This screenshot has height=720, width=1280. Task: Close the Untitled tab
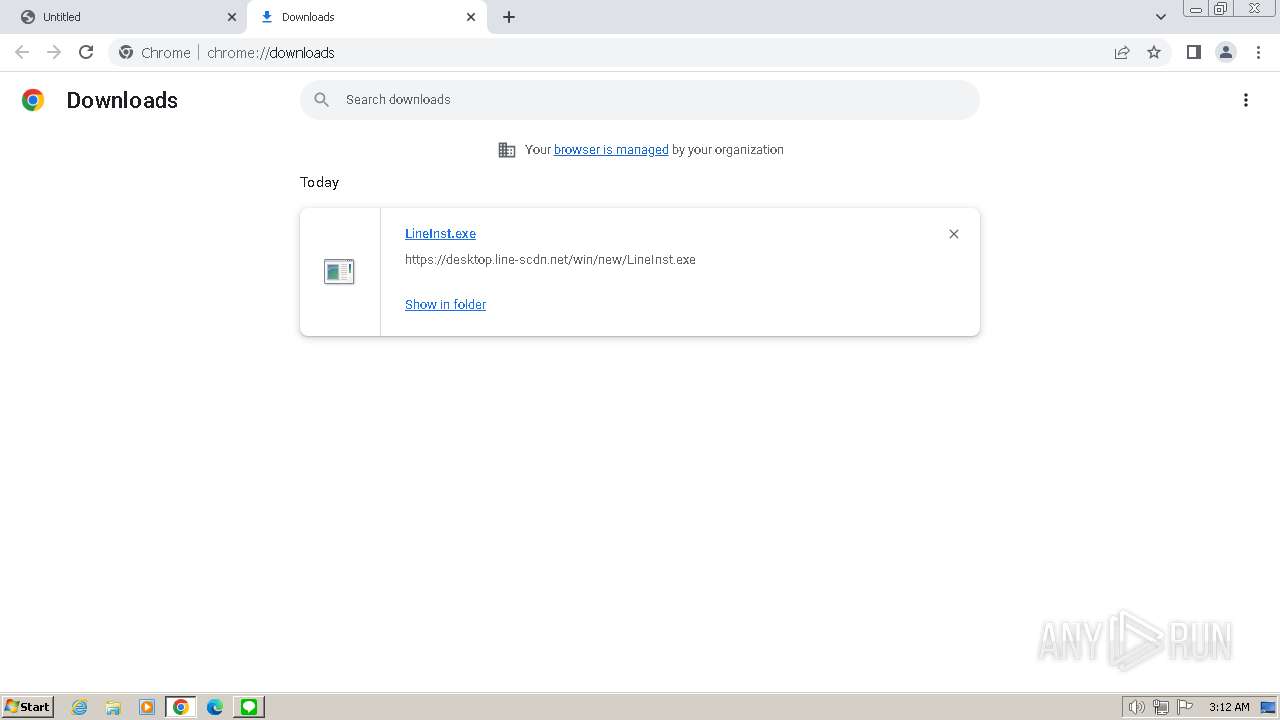click(x=232, y=17)
